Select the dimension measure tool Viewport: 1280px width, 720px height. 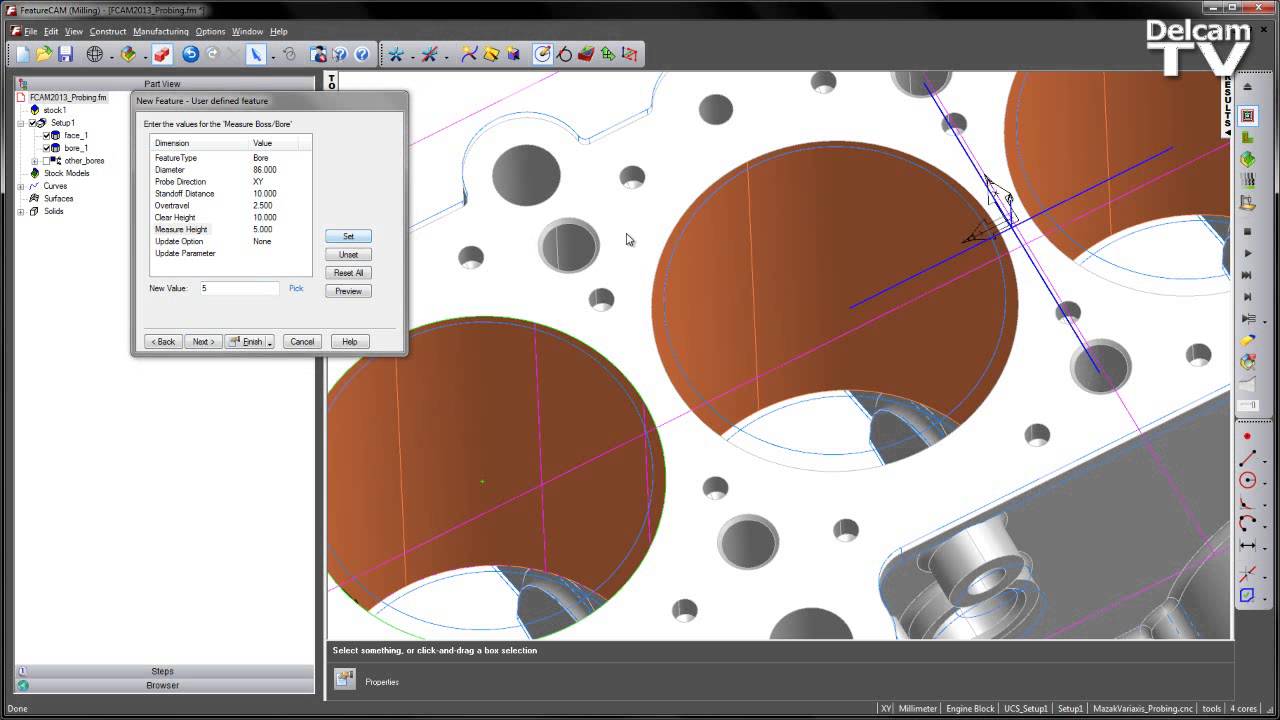point(1247,546)
